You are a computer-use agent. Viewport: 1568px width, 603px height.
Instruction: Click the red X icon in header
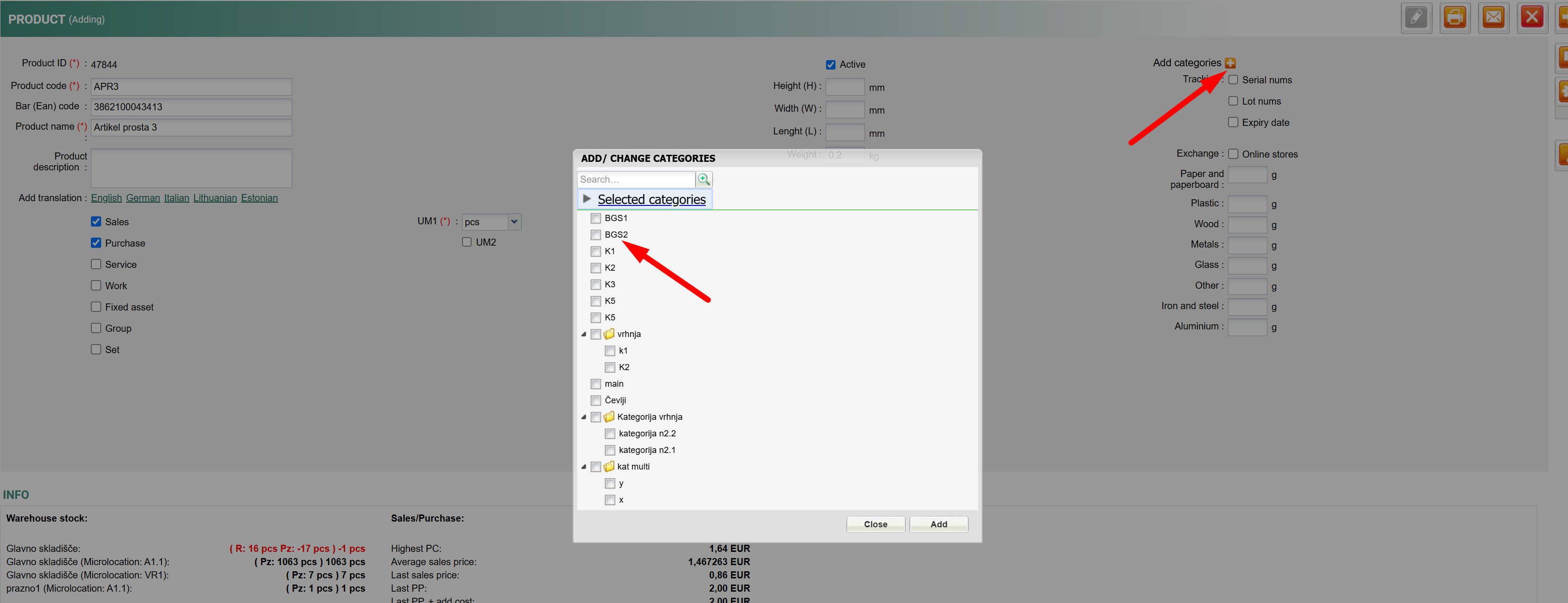[x=1531, y=18]
